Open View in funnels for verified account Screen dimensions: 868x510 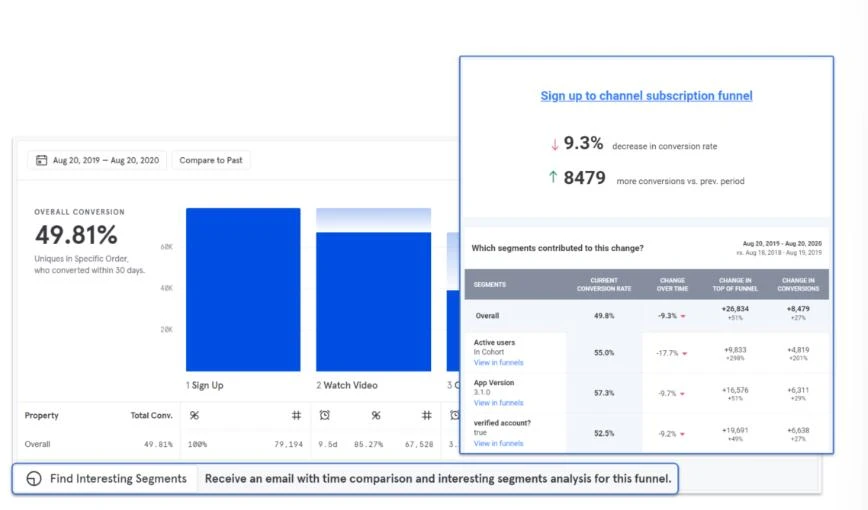click(x=498, y=444)
